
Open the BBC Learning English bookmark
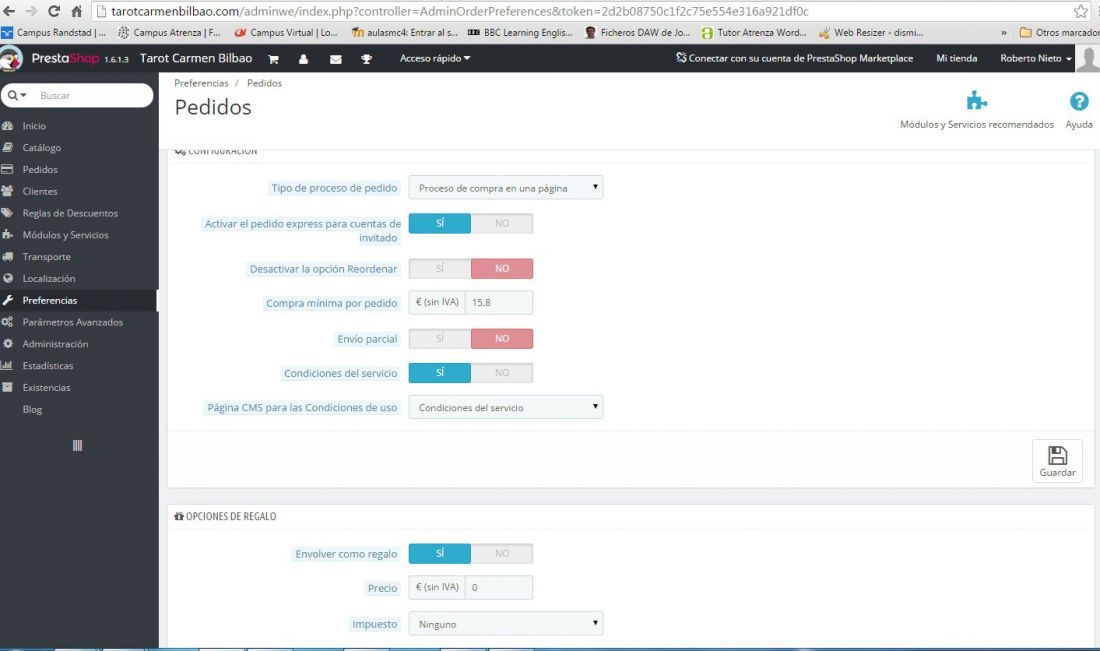pyautogui.click(x=521, y=32)
